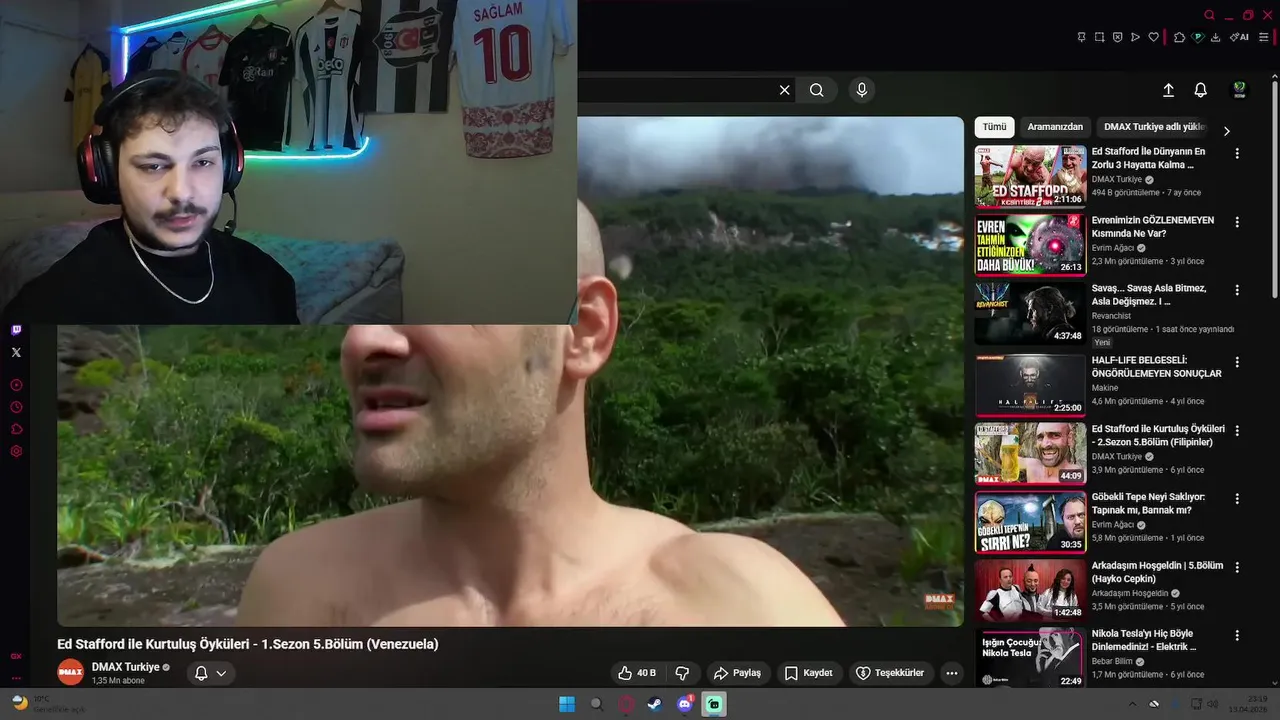The image size is (1280, 720).
Task: Dislike the Ed Stafford video
Action: coord(683,673)
